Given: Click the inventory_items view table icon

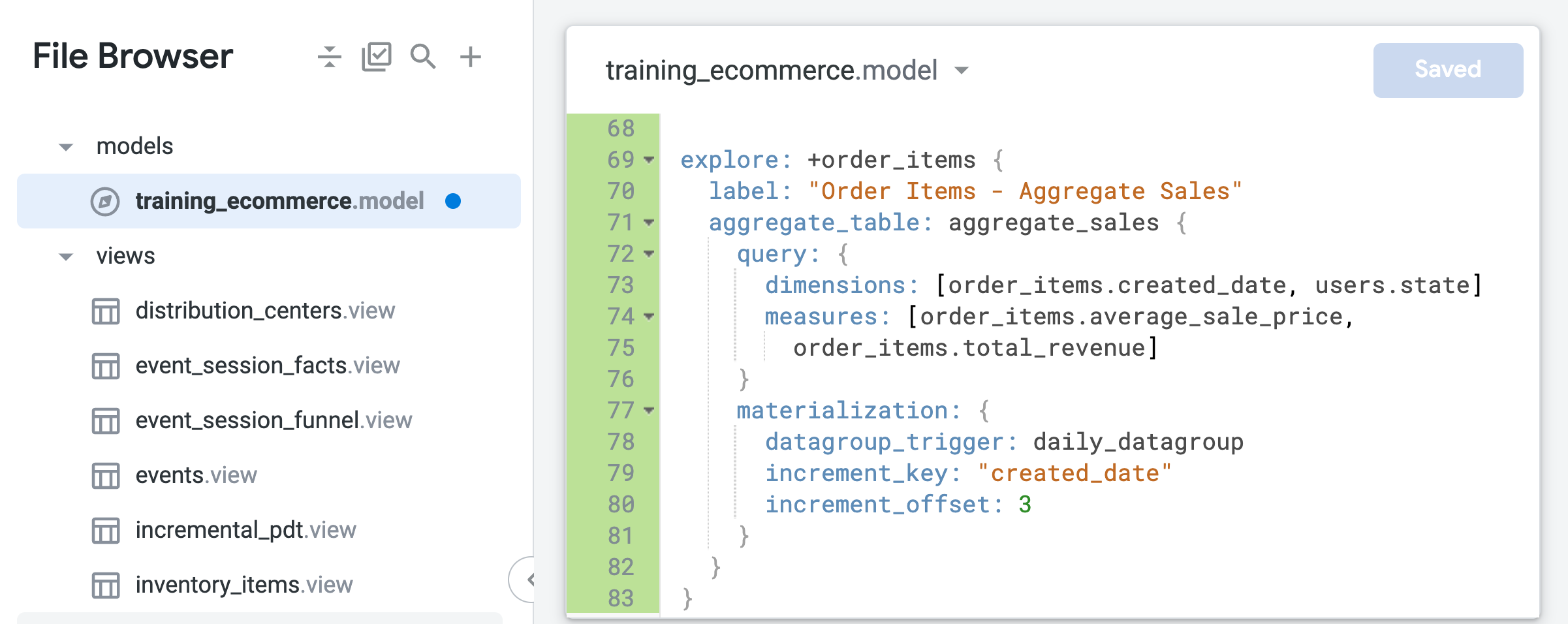Looking at the screenshot, I should pyautogui.click(x=105, y=585).
